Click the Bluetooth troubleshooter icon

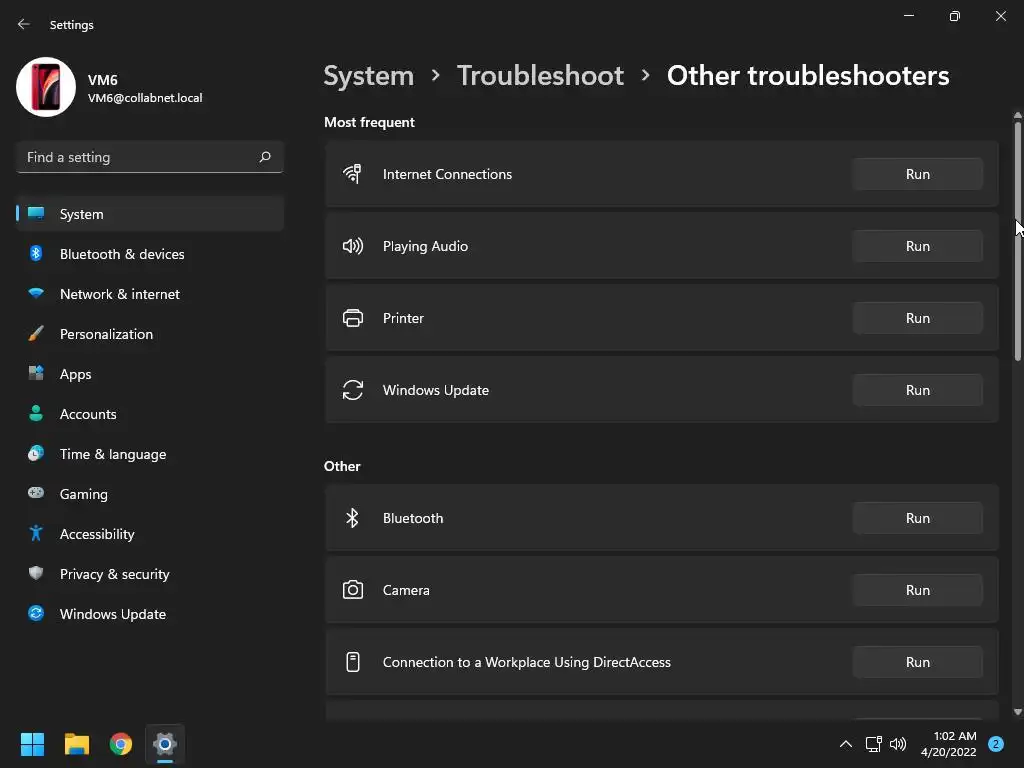352,518
